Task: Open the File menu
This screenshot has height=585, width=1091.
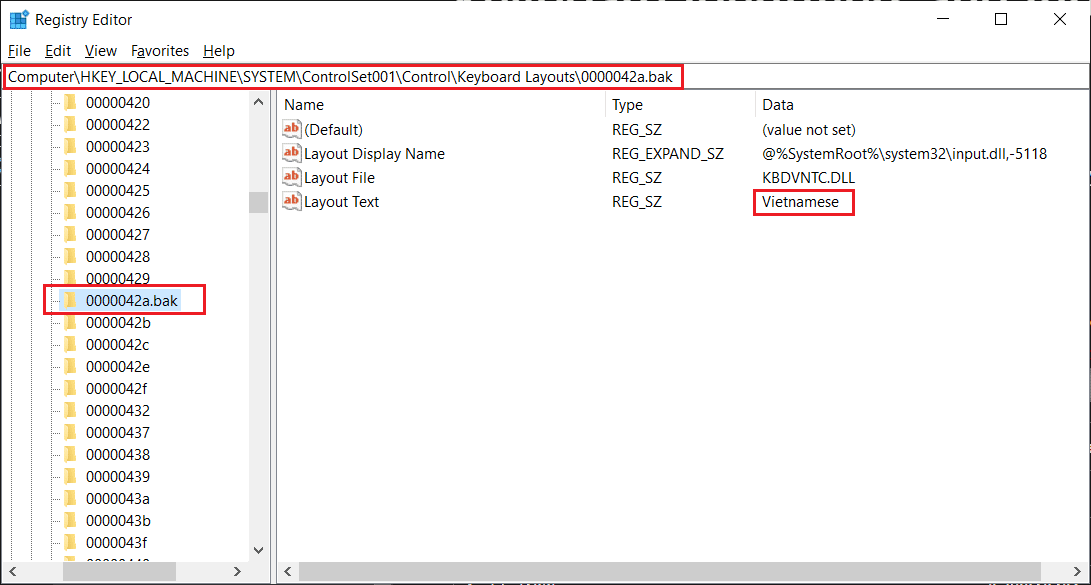Action: [x=19, y=51]
